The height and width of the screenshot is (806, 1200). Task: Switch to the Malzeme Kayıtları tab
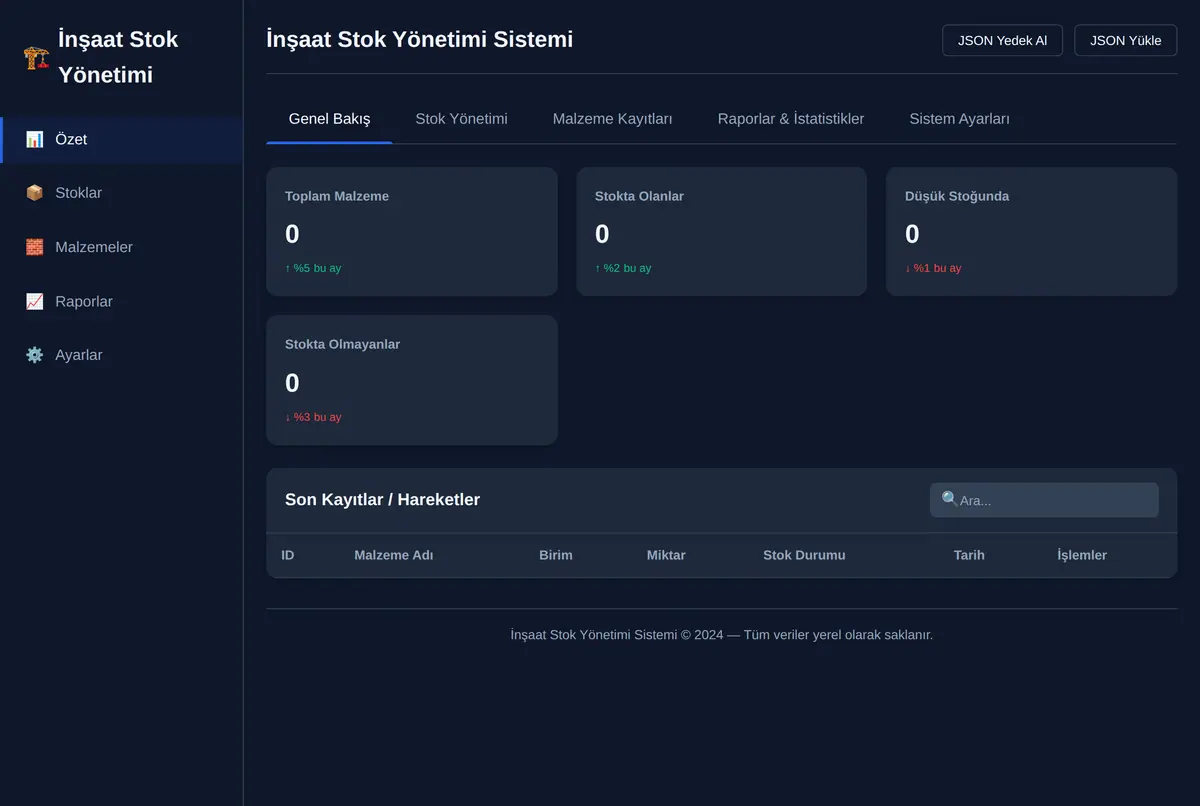click(x=612, y=119)
